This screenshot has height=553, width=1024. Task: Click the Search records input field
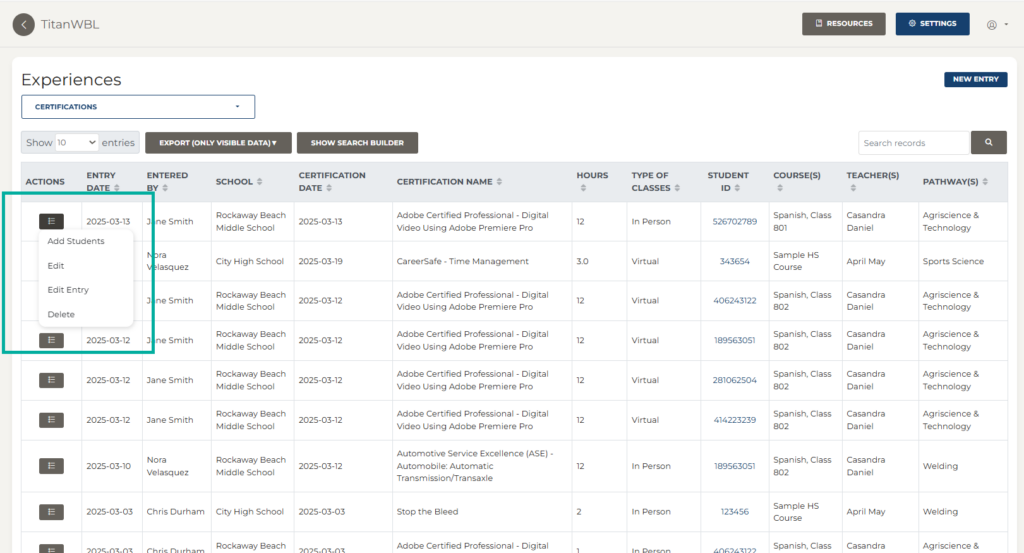coord(914,142)
